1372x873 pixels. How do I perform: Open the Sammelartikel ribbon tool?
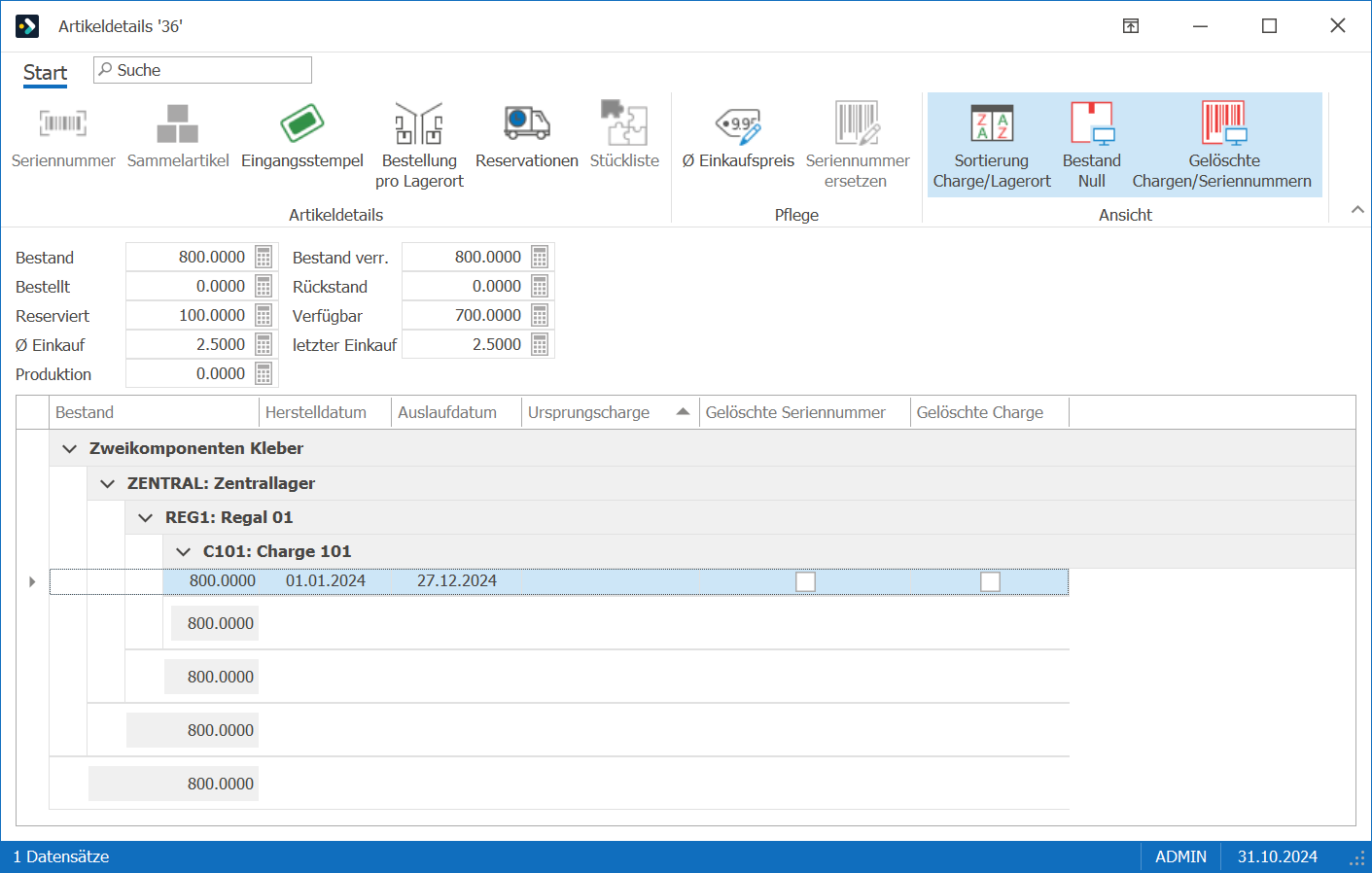(x=178, y=135)
